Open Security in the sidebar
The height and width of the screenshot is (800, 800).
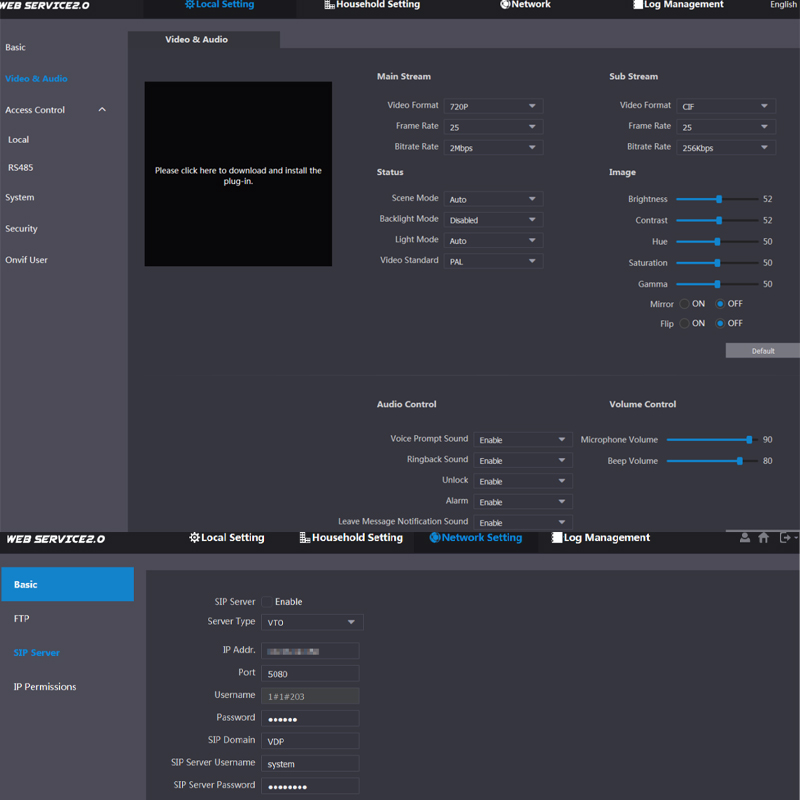[x=21, y=229]
